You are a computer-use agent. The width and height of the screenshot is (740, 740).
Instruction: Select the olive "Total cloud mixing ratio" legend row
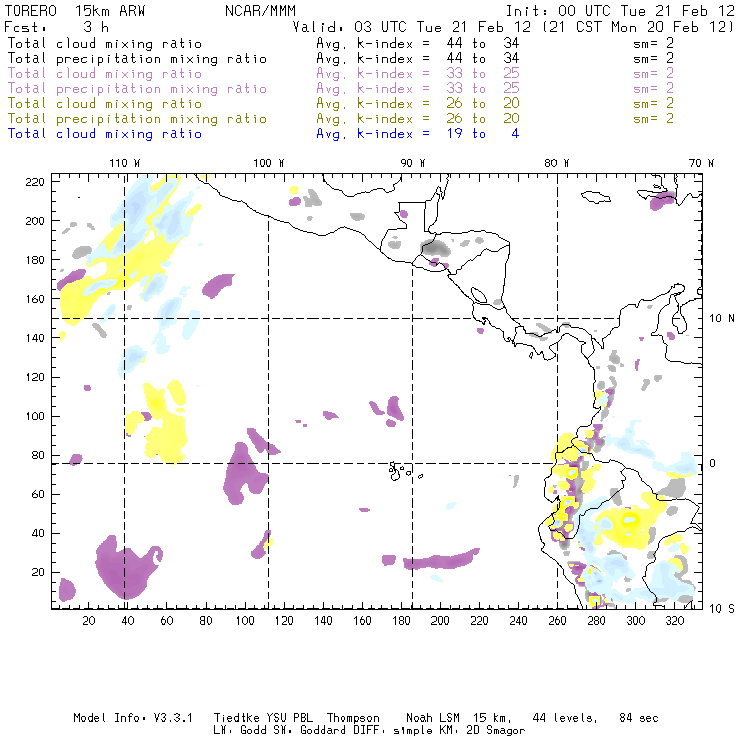click(x=105, y=104)
